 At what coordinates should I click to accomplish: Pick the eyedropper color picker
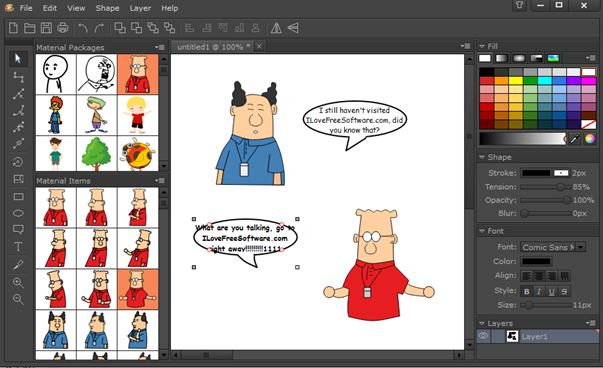coord(575,138)
